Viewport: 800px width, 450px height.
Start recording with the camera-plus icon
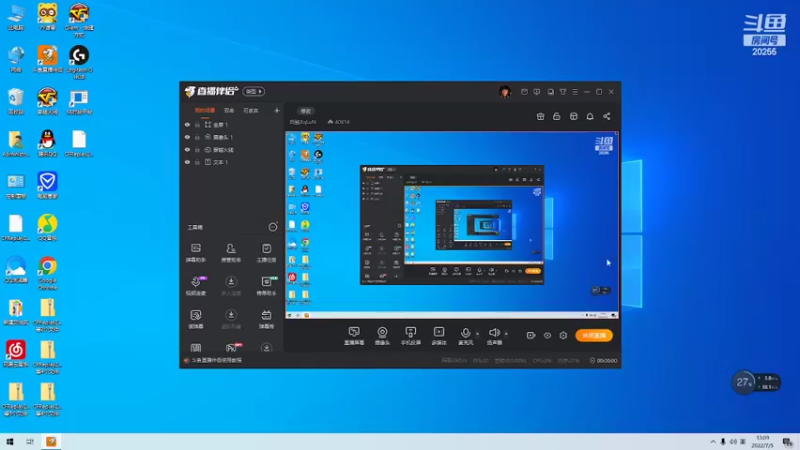pyautogui.click(x=531, y=335)
